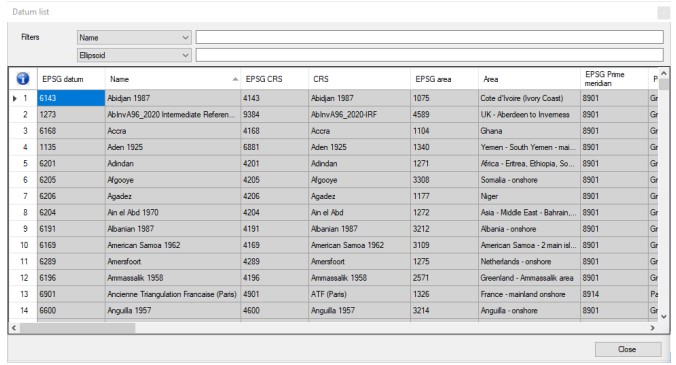676x365 pixels.
Task: Click vertical scrollbar up arrow
Action: pyautogui.click(x=663, y=73)
